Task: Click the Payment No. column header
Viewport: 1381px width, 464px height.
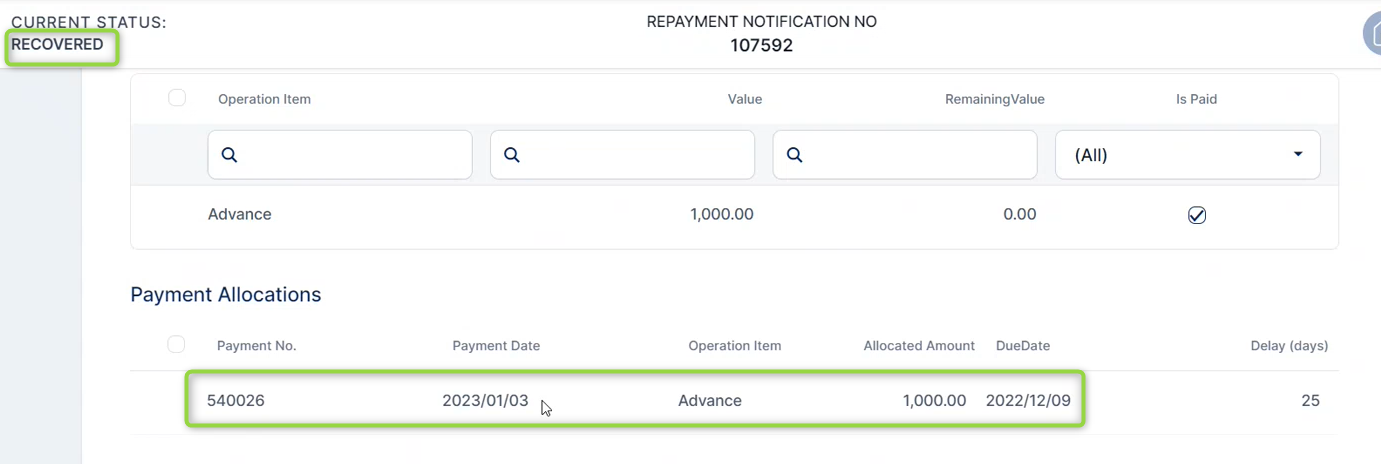Action: [257, 346]
